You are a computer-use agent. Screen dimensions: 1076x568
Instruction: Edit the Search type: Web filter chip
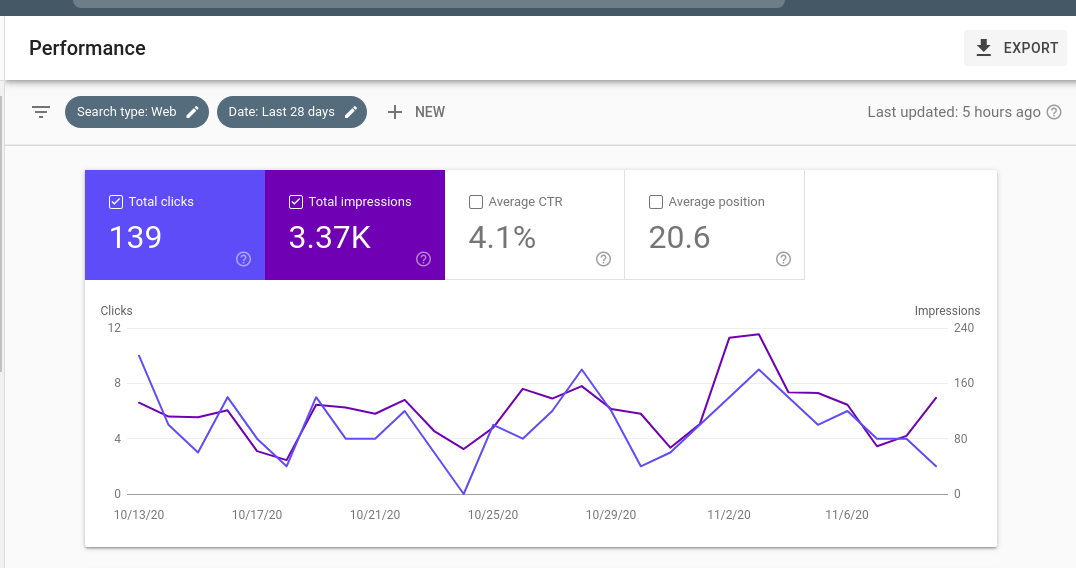pyautogui.click(x=137, y=112)
